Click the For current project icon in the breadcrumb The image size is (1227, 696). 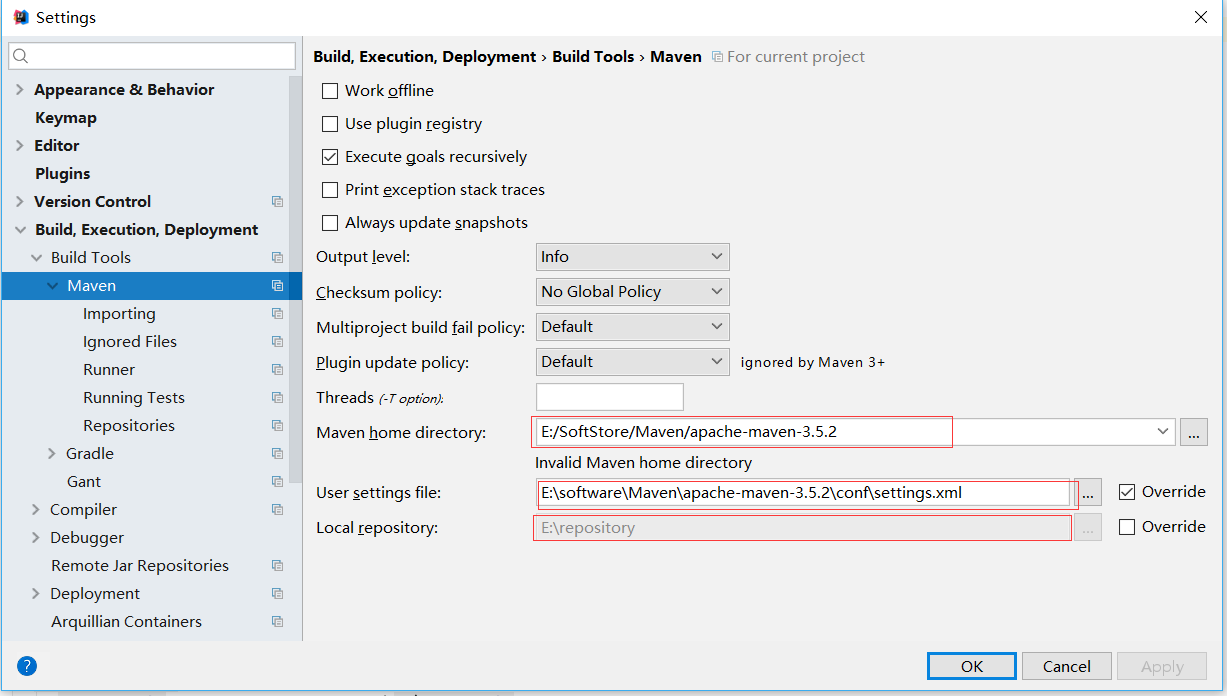[x=717, y=57]
